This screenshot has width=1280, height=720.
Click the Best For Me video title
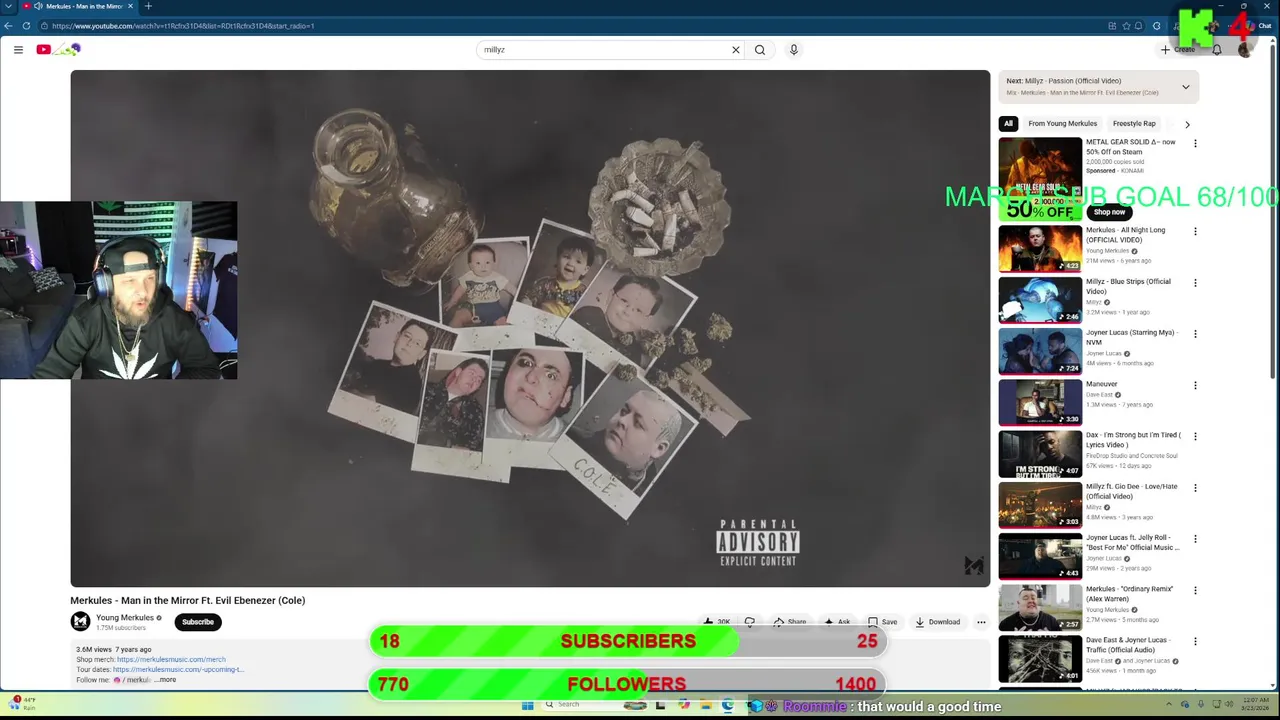coord(1133,542)
